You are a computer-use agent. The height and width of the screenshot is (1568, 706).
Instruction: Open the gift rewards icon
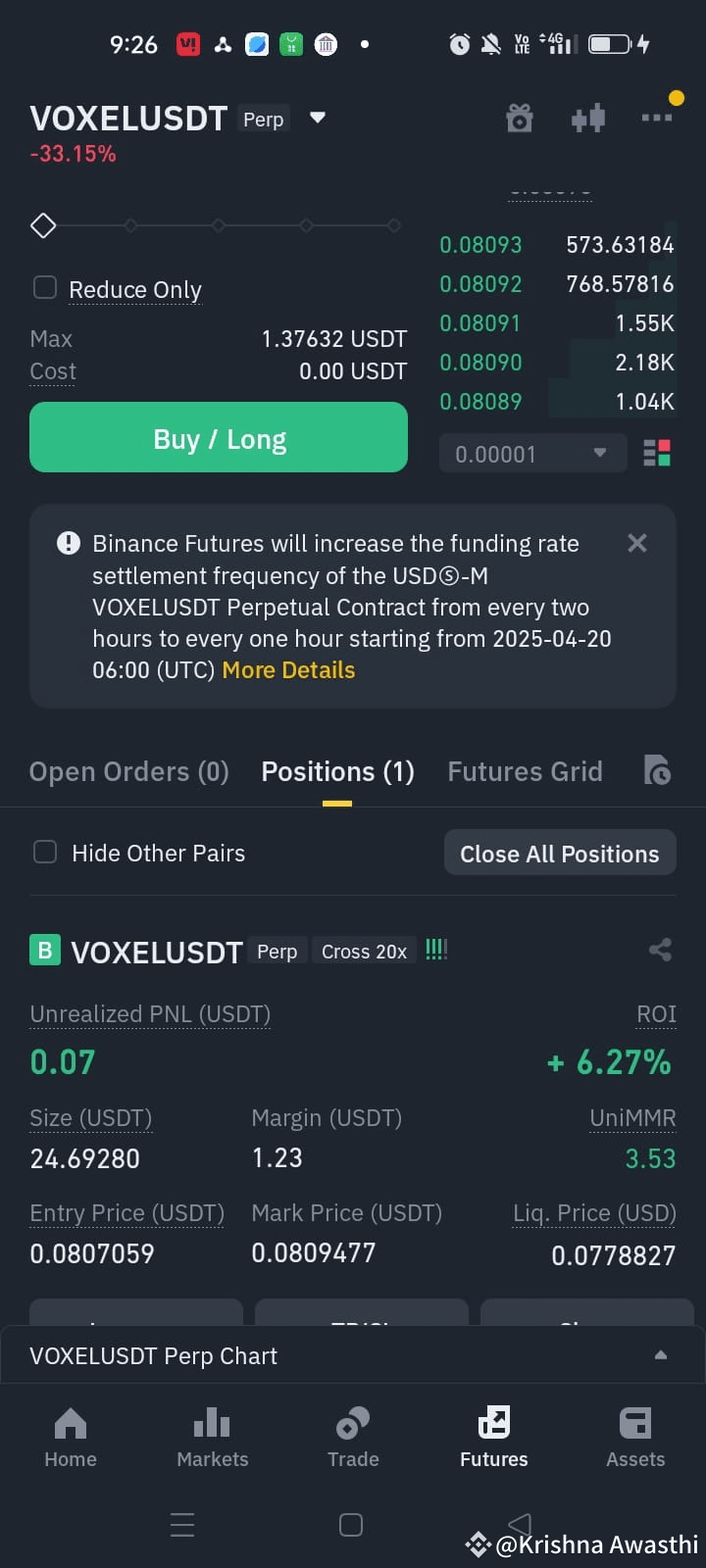520,119
